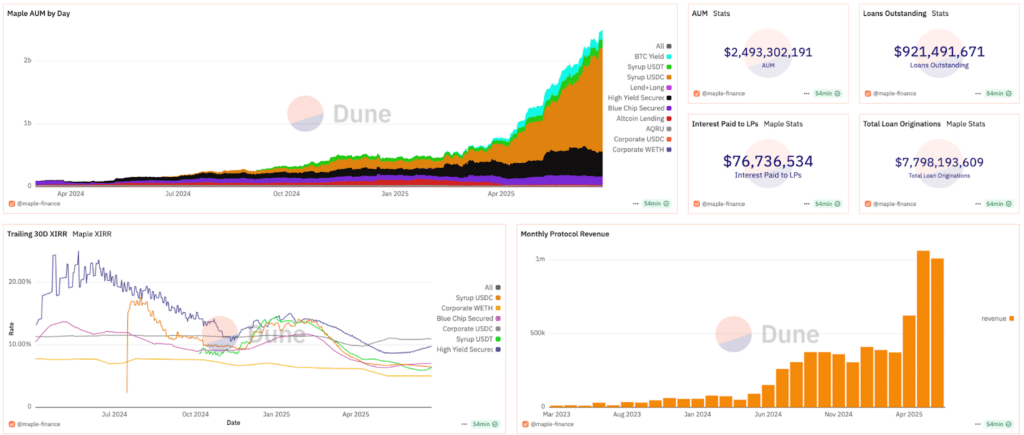Open @maple-finance link in Monthly Protocol Revenue panel
This screenshot has width=1024, height=435.
(552, 424)
